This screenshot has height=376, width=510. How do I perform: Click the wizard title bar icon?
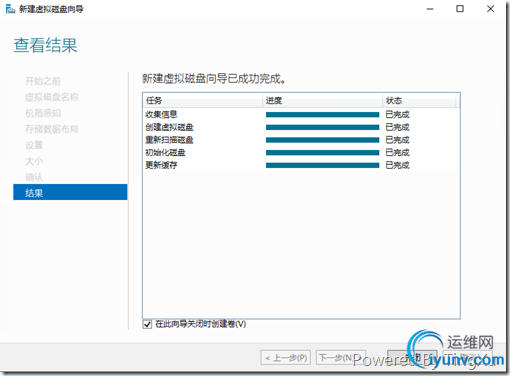10,9
